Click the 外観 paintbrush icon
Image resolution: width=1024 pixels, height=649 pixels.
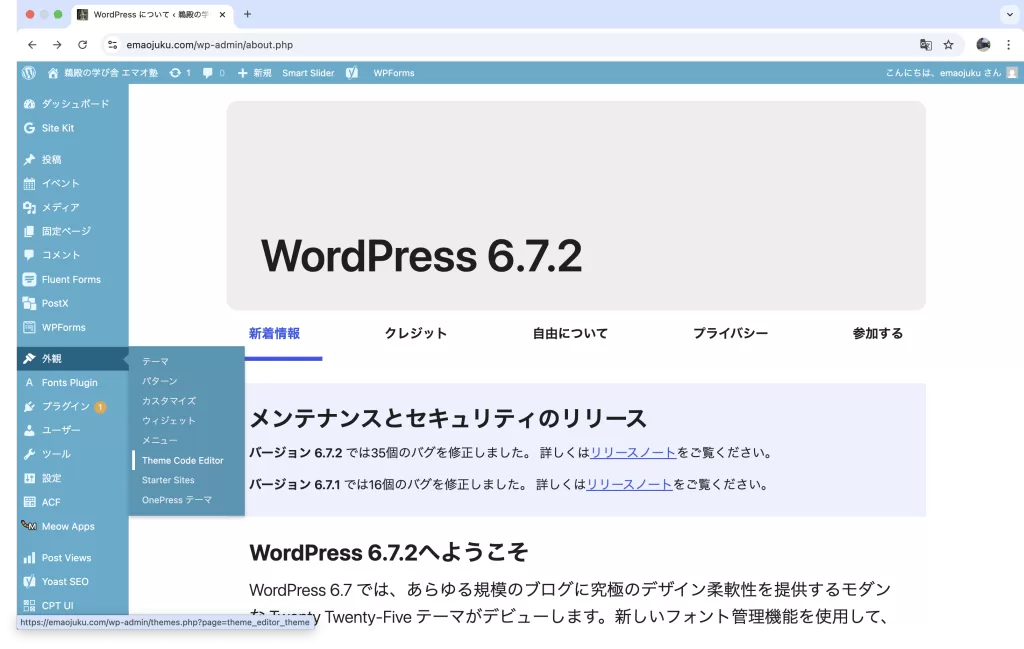[29, 358]
